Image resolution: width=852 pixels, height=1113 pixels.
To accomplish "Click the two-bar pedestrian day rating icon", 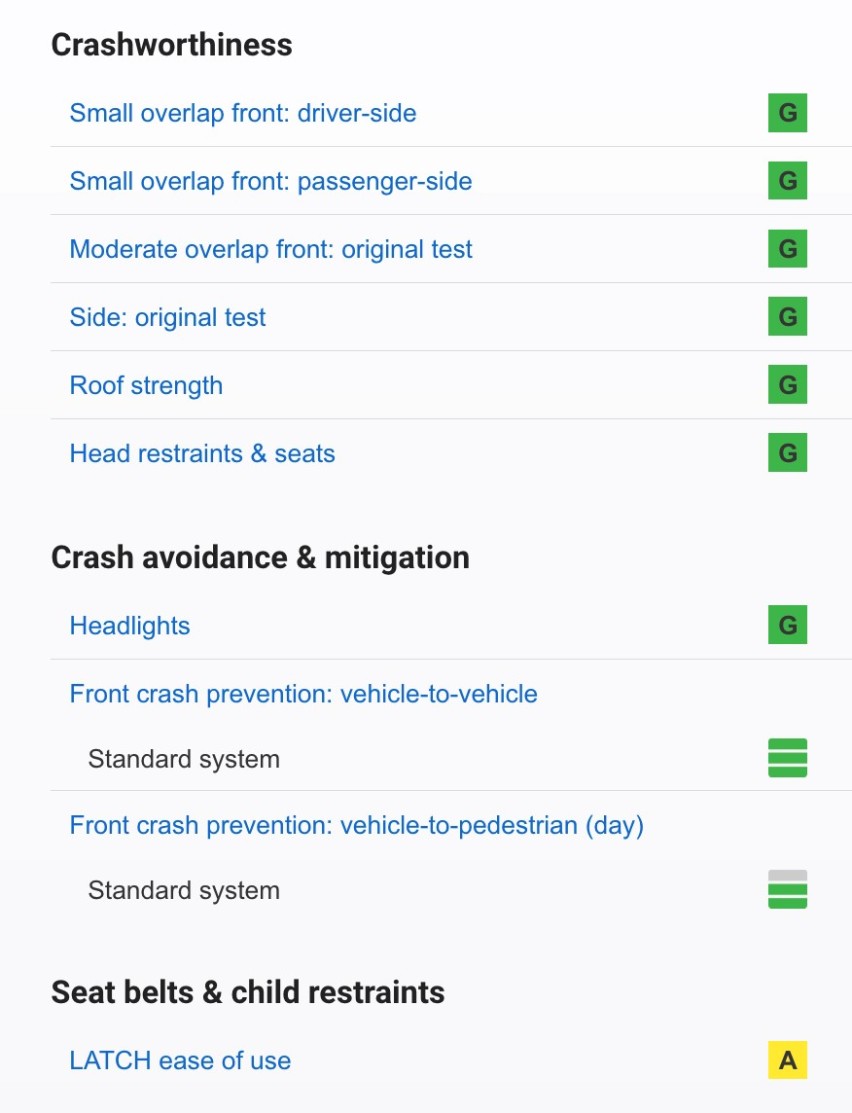I will click(x=787, y=889).
